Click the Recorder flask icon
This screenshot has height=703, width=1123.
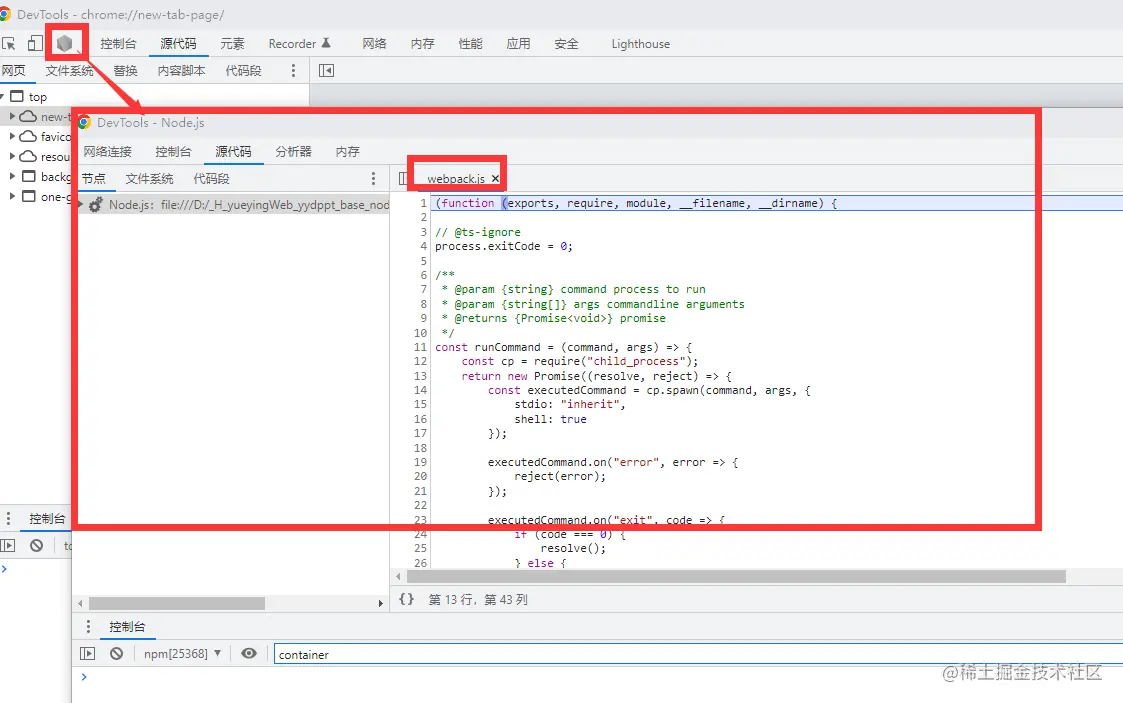[x=326, y=43]
